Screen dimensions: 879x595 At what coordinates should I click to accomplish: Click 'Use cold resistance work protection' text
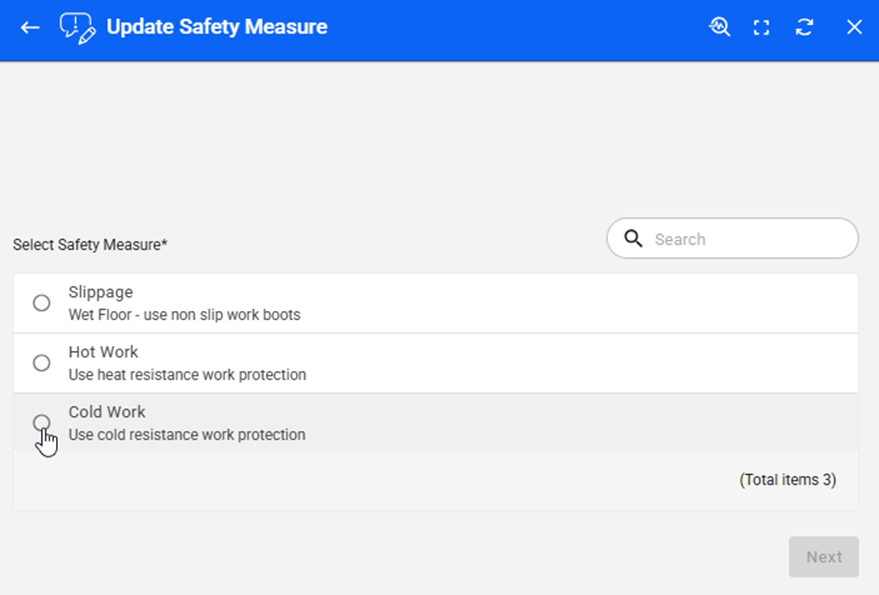[x=187, y=435]
